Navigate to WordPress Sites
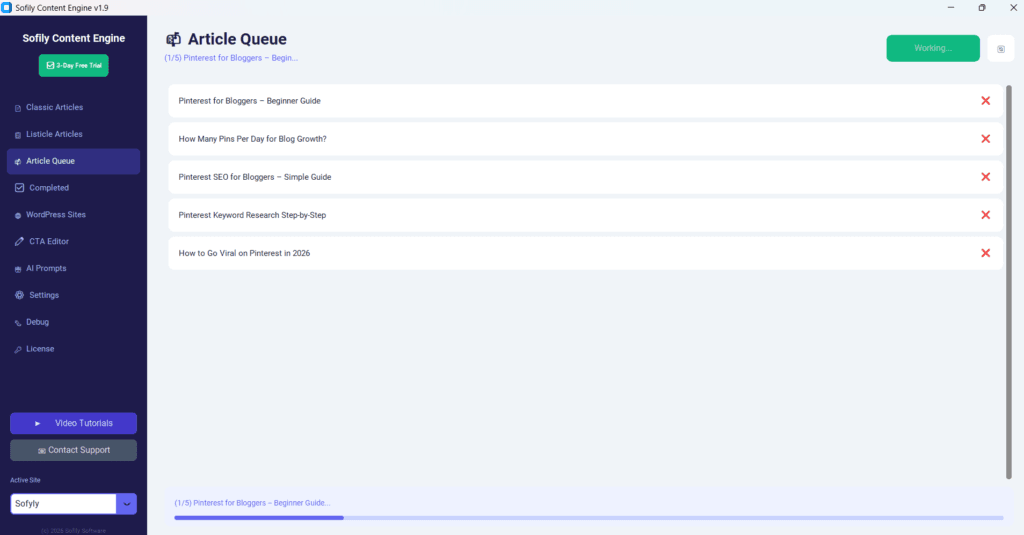Screen dimensions: 1024x535 [73, 214]
